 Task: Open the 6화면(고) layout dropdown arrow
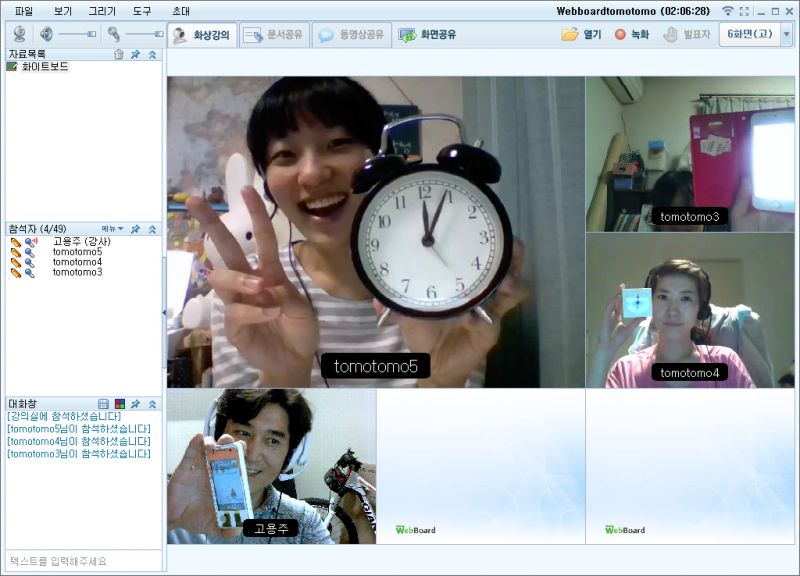pos(786,34)
